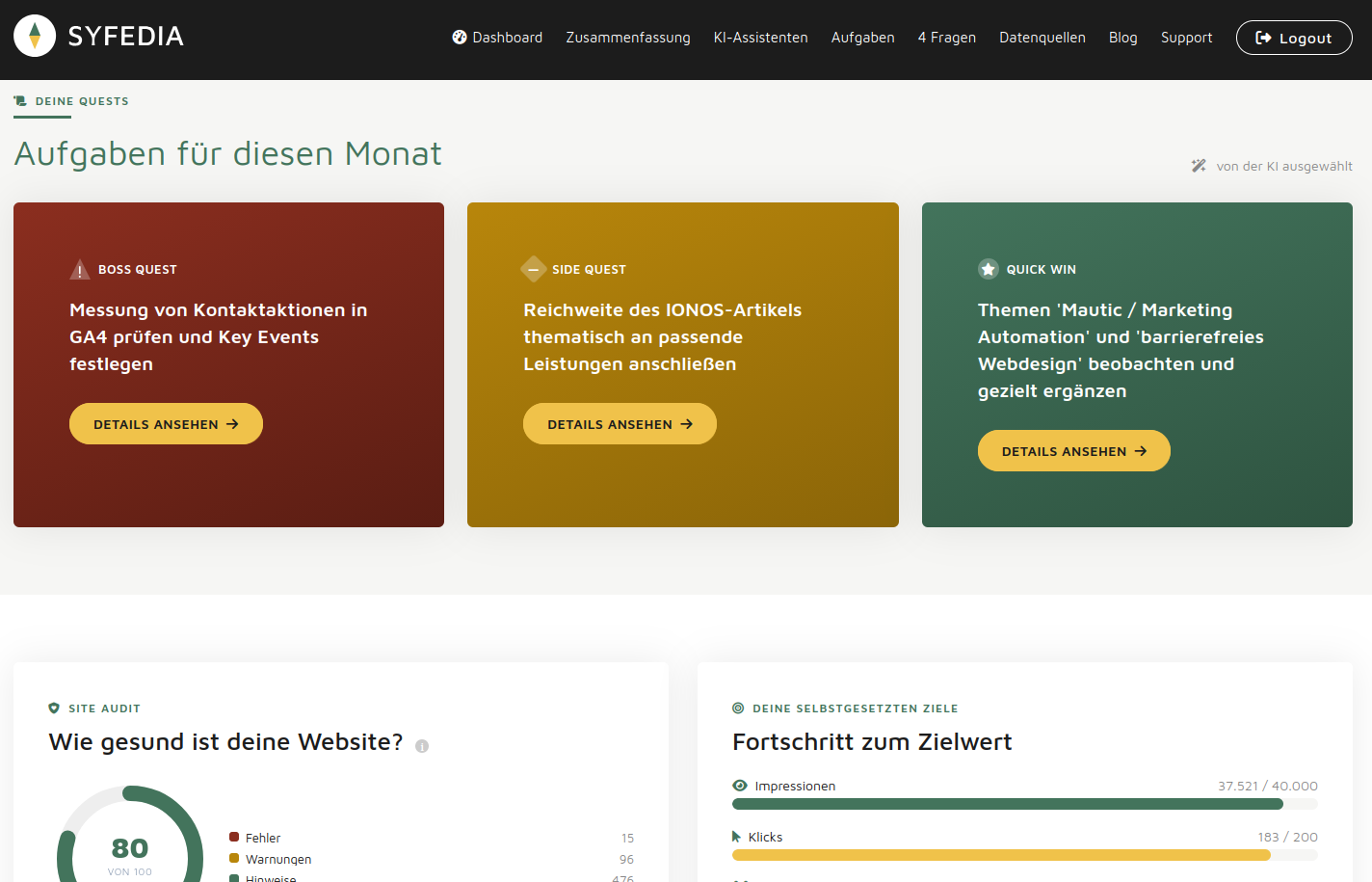The width and height of the screenshot is (1372, 882).
Task: Click the Impressionen label
Action: (795, 787)
